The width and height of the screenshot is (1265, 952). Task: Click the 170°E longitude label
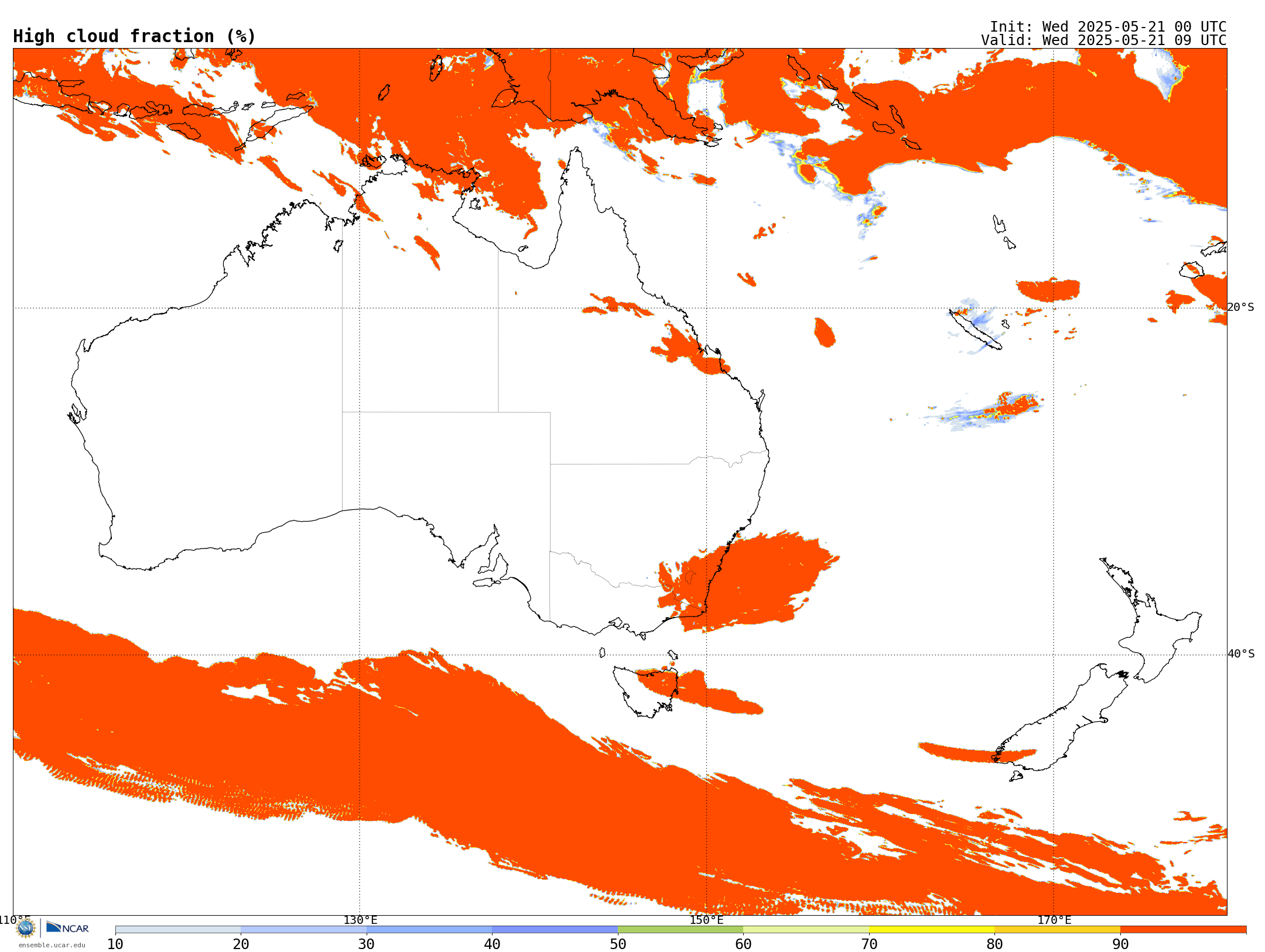coord(1054,920)
